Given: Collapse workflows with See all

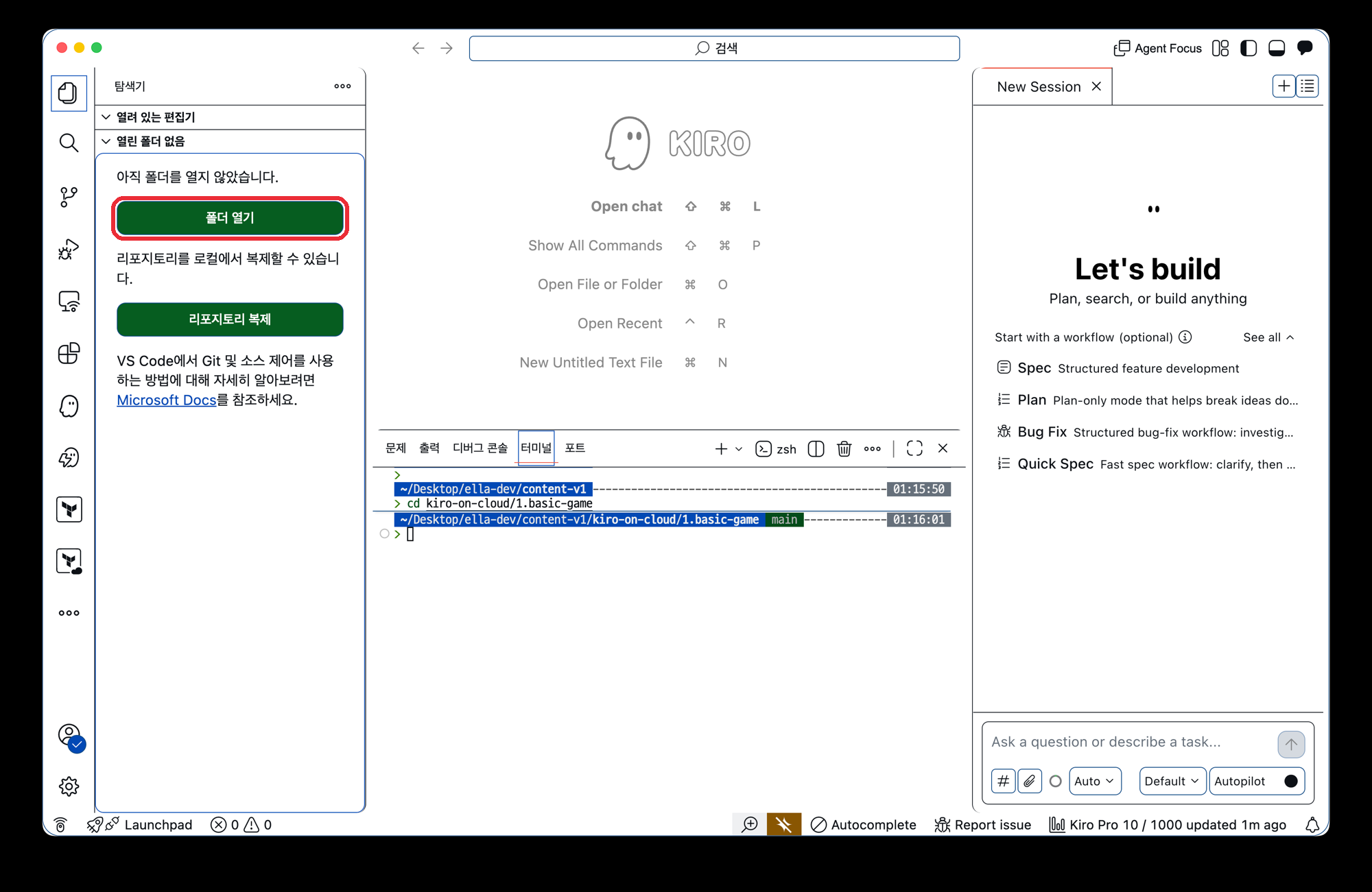Looking at the screenshot, I should 1268,337.
